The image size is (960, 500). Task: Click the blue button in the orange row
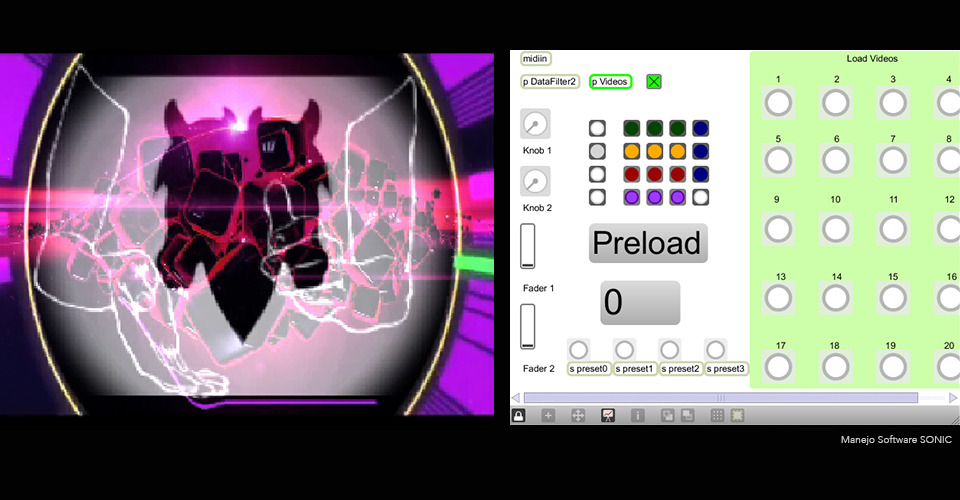700,151
